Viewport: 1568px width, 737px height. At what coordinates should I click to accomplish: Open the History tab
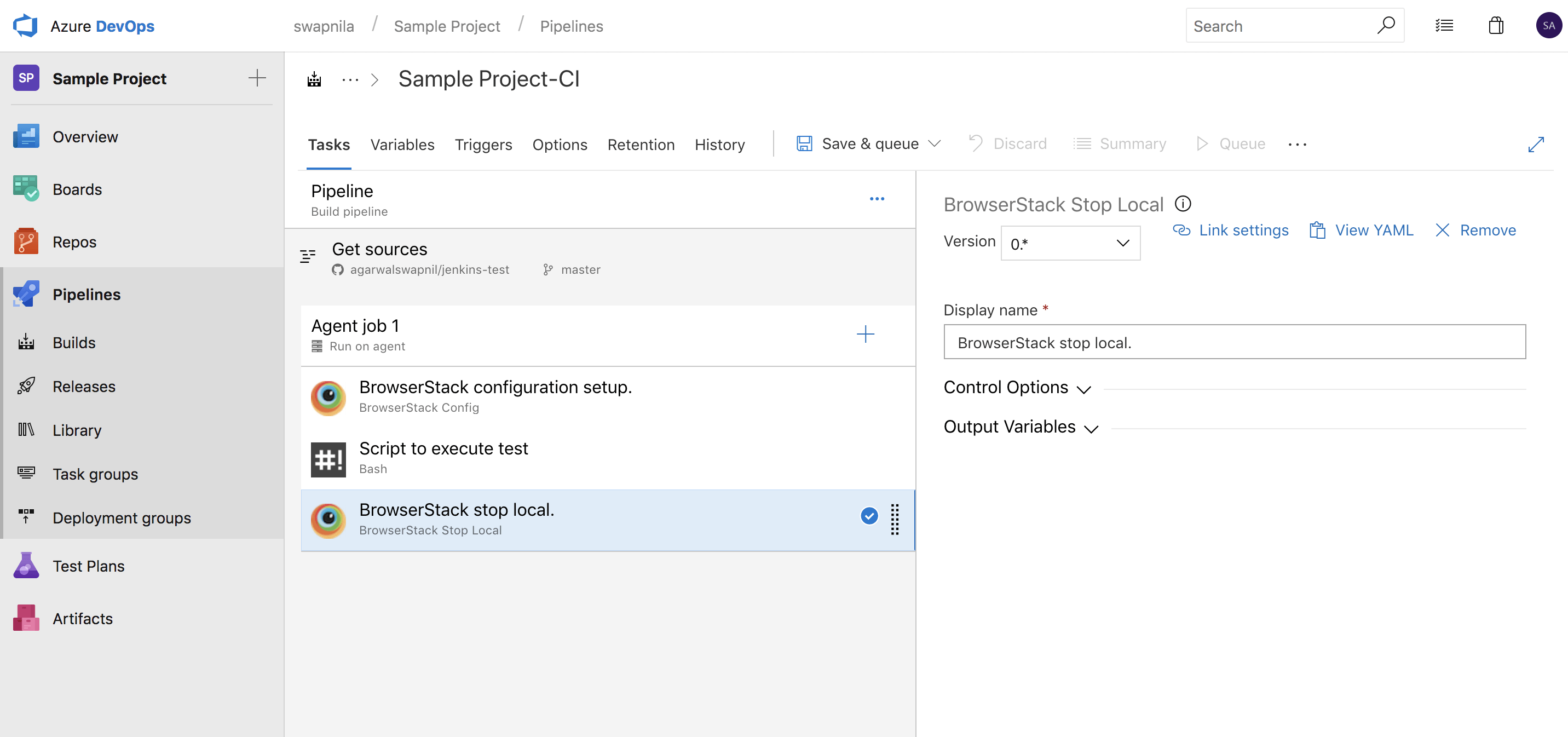point(719,144)
